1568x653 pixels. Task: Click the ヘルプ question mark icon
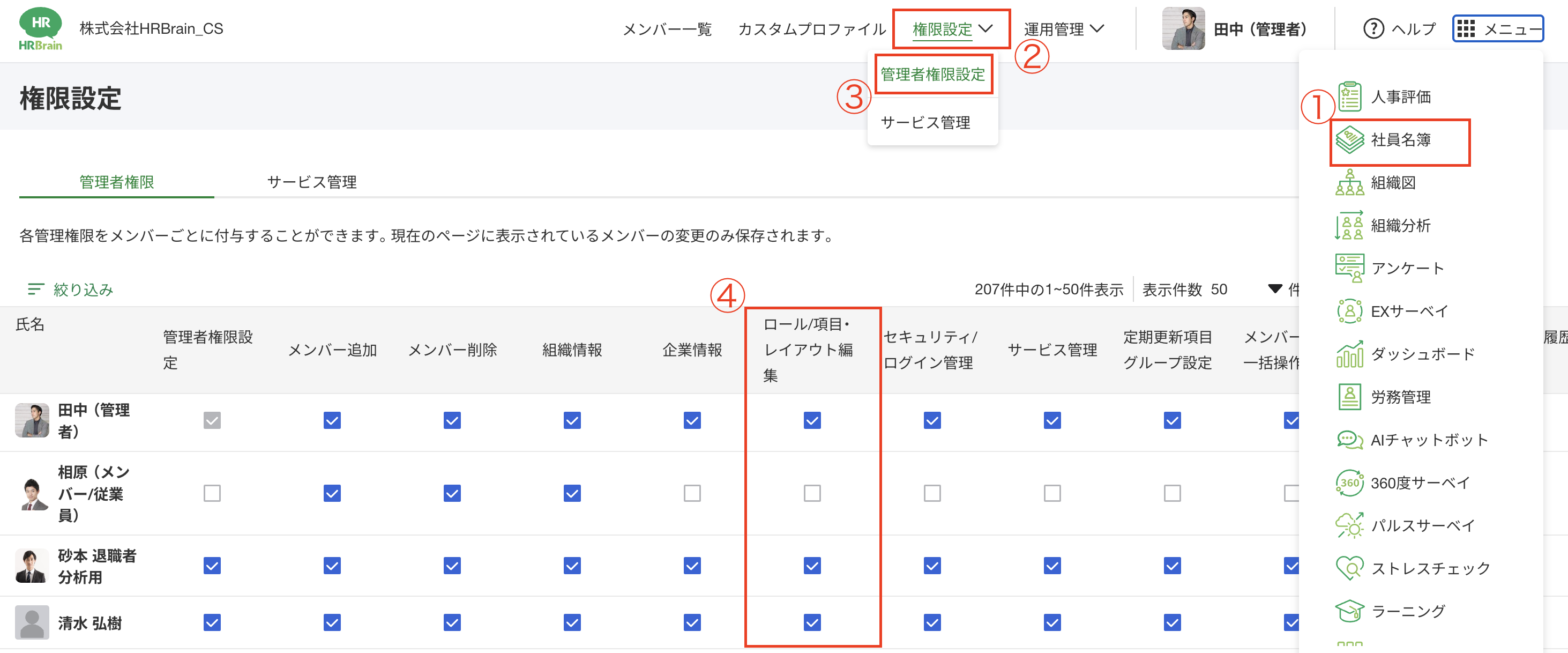click(1374, 28)
